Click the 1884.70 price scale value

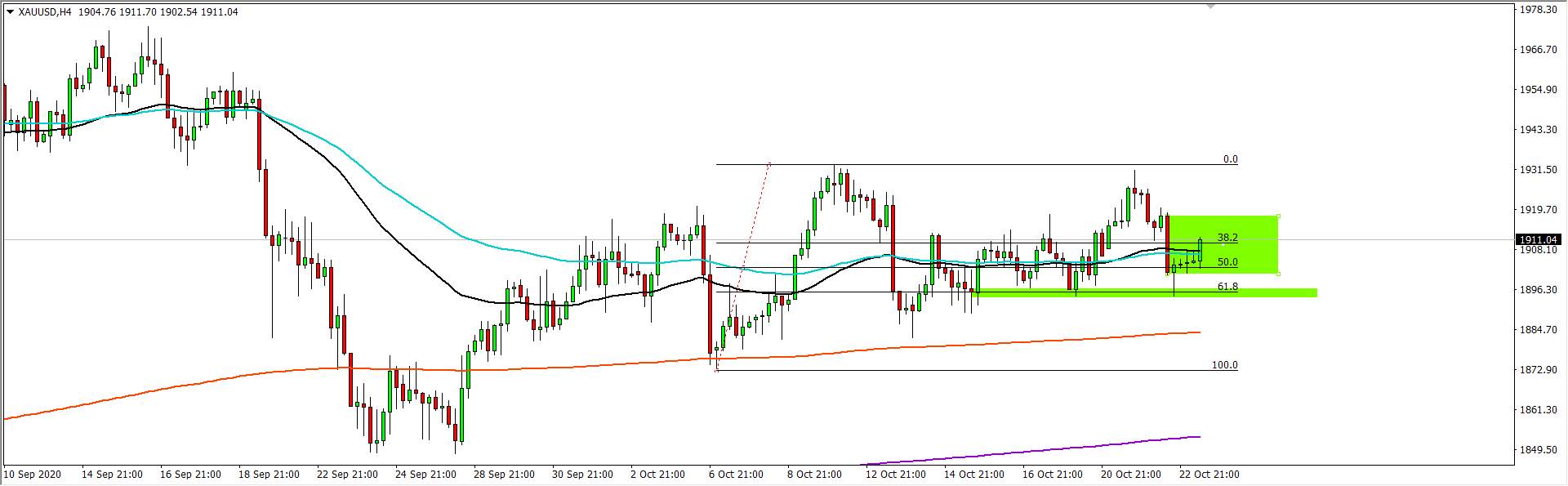[x=1539, y=330]
